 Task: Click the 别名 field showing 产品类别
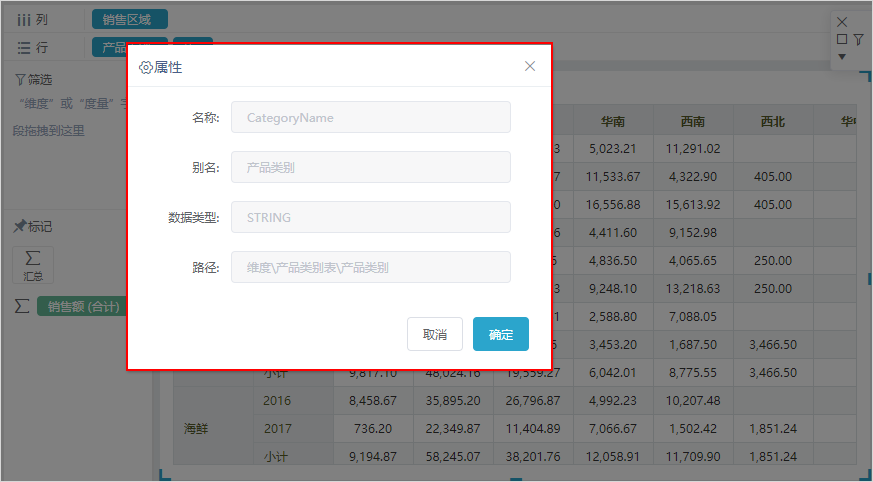click(371, 167)
